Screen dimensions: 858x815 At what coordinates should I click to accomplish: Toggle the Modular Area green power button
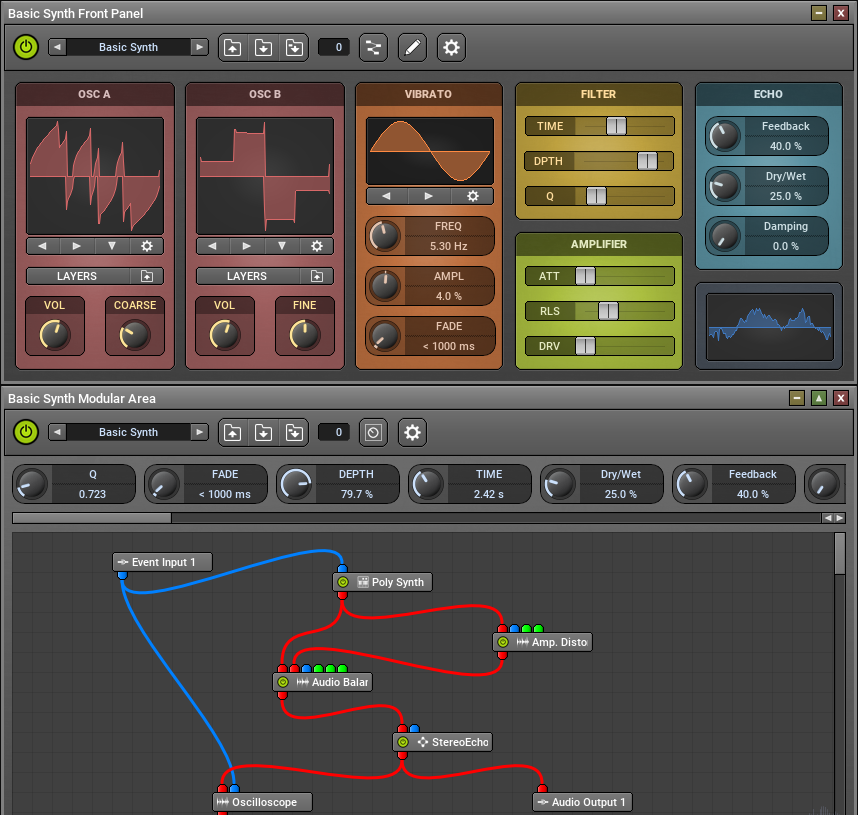(26, 432)
